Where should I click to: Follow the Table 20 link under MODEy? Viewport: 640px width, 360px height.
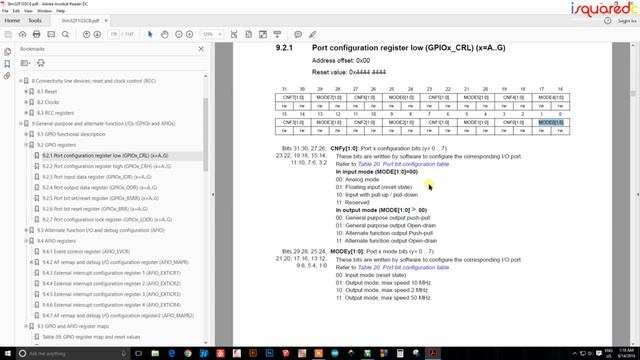(x=404, y=267)
